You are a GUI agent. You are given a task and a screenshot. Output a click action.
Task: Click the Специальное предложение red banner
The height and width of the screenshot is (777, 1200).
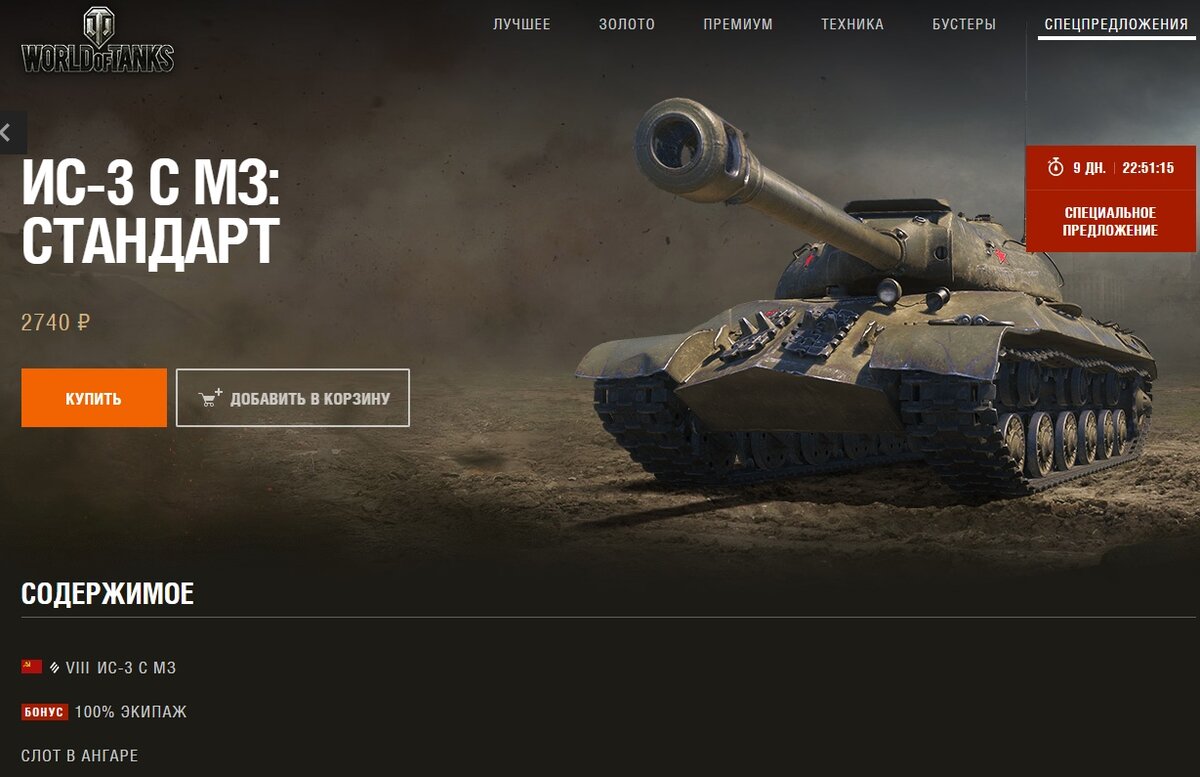tap(1111, 221)
